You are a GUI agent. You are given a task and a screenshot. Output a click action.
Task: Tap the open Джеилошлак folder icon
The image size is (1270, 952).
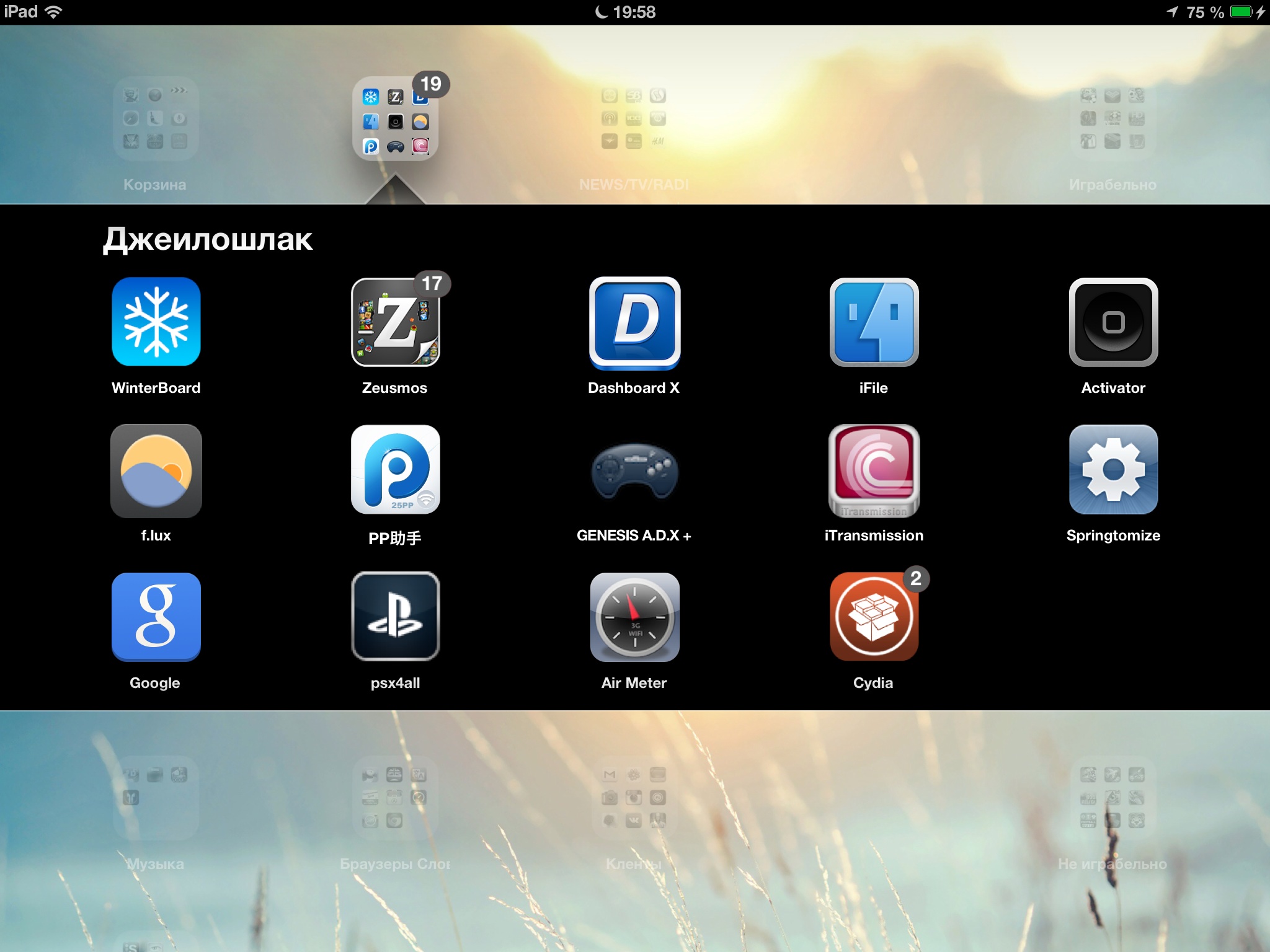tap(395, 119)
